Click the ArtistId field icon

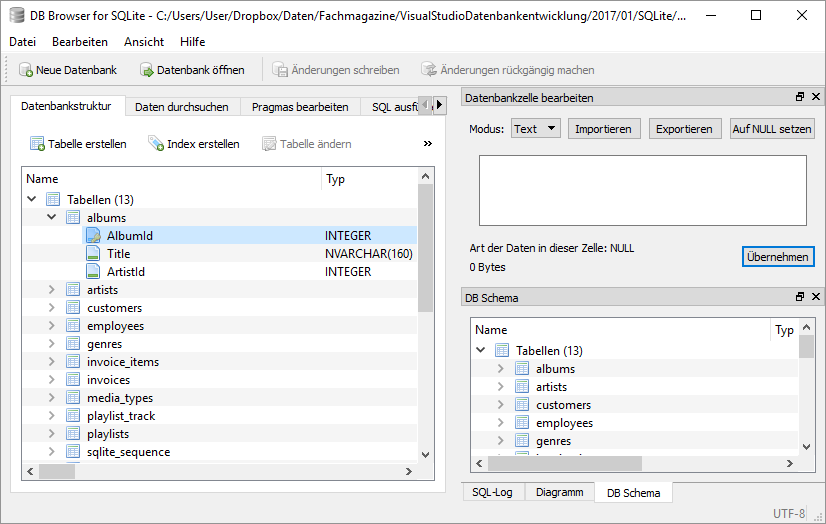tap(93, 271)
